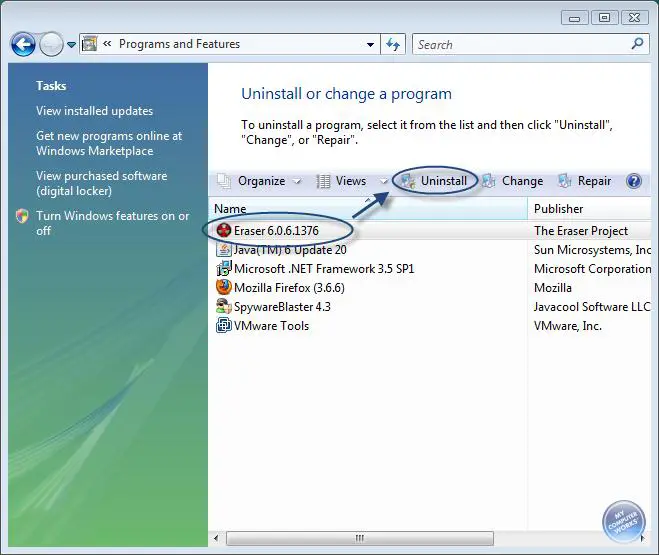The image size is (659, 555).
Task: Select Java(TM) 6 Update 20 entry
Action: click(290, 250)
